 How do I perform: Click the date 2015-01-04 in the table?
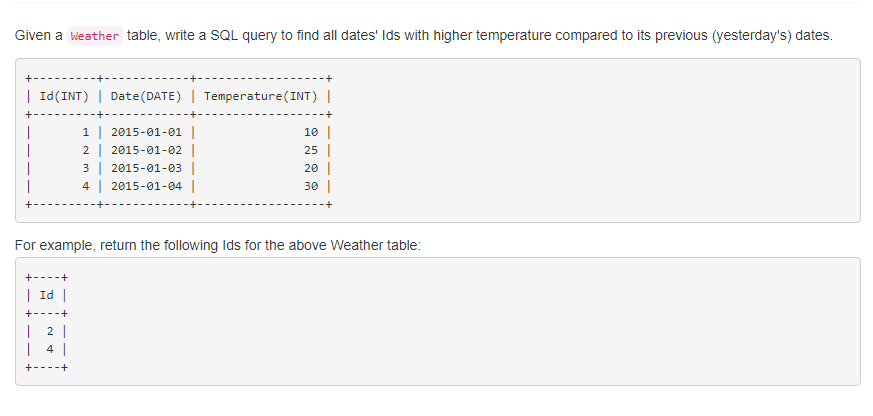(146, 186)
